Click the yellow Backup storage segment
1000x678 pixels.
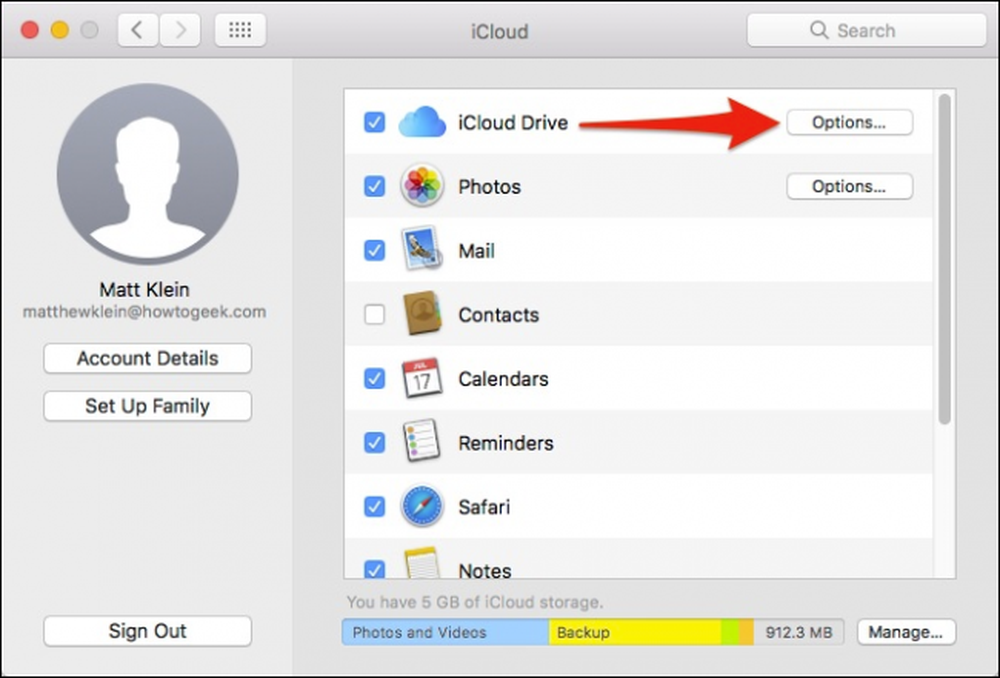pos(635,632)
